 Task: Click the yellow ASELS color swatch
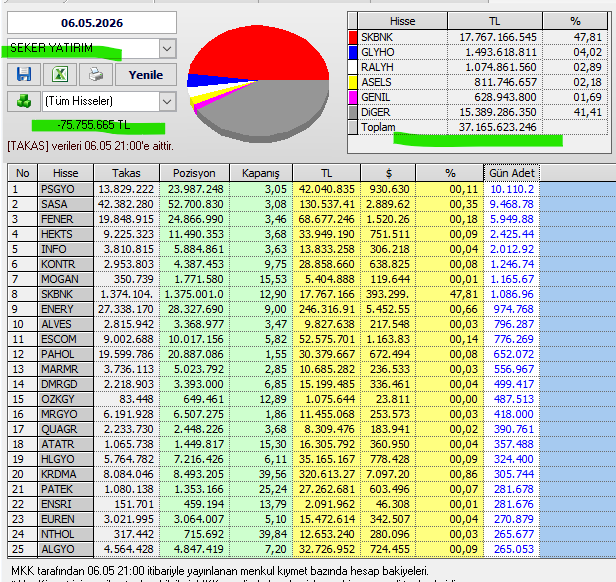point(353,82)
